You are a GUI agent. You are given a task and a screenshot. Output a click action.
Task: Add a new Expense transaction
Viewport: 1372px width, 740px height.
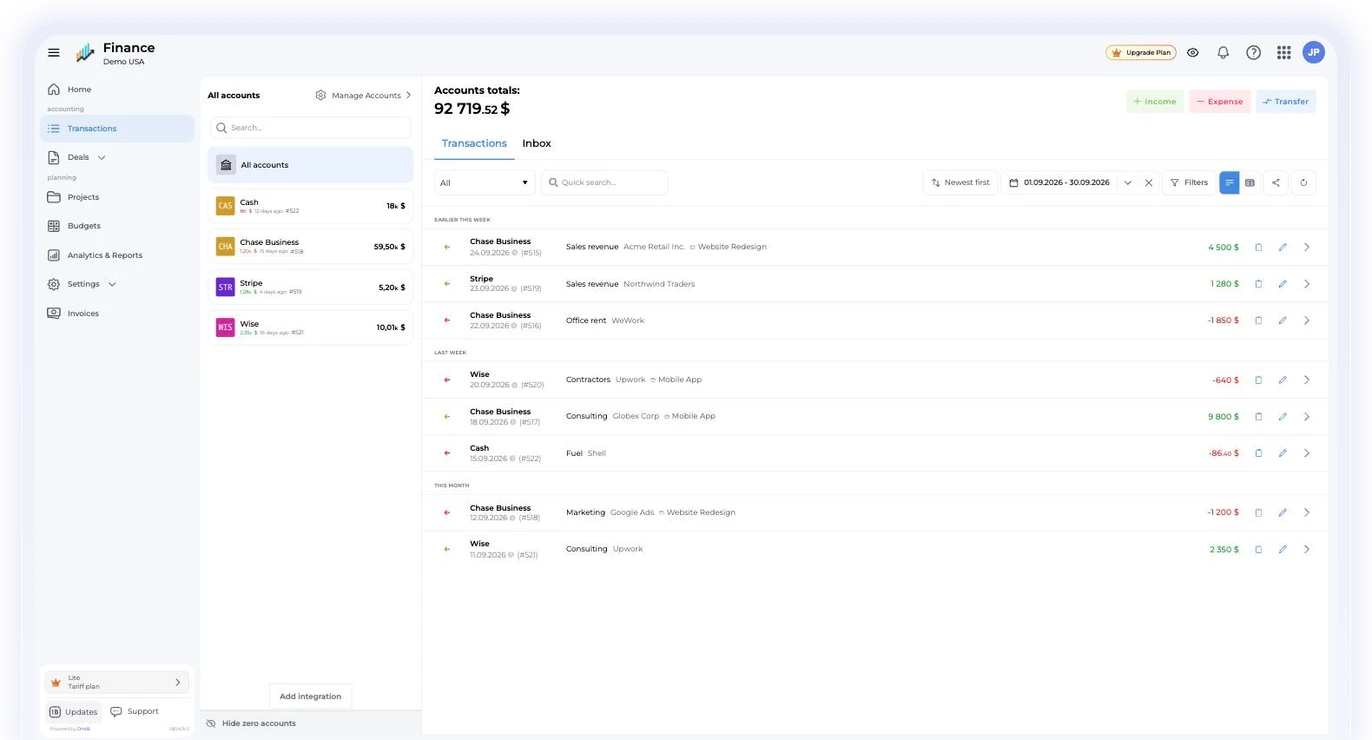pyautogui.click(x=1219, y=101)
